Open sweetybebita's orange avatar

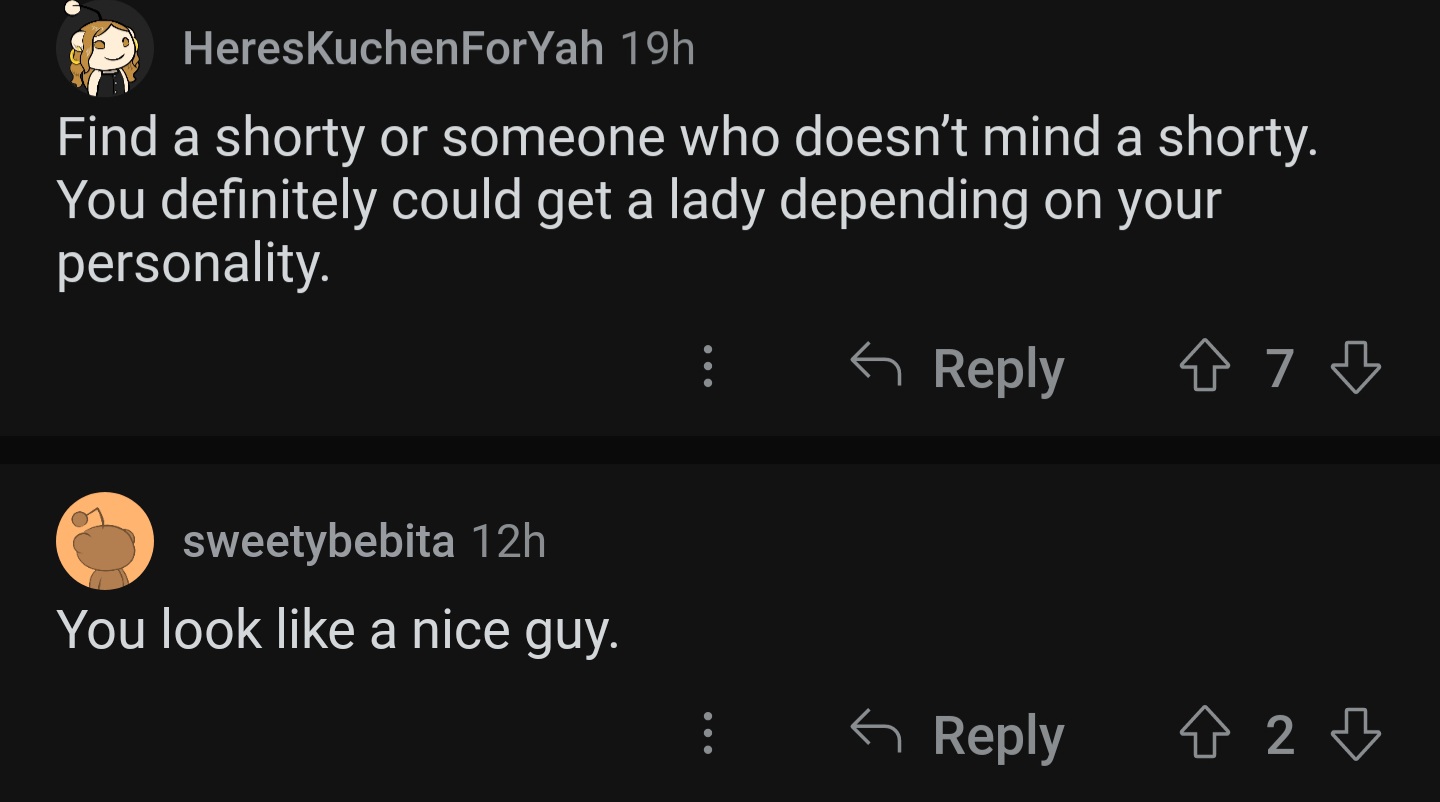click(104, 541)
